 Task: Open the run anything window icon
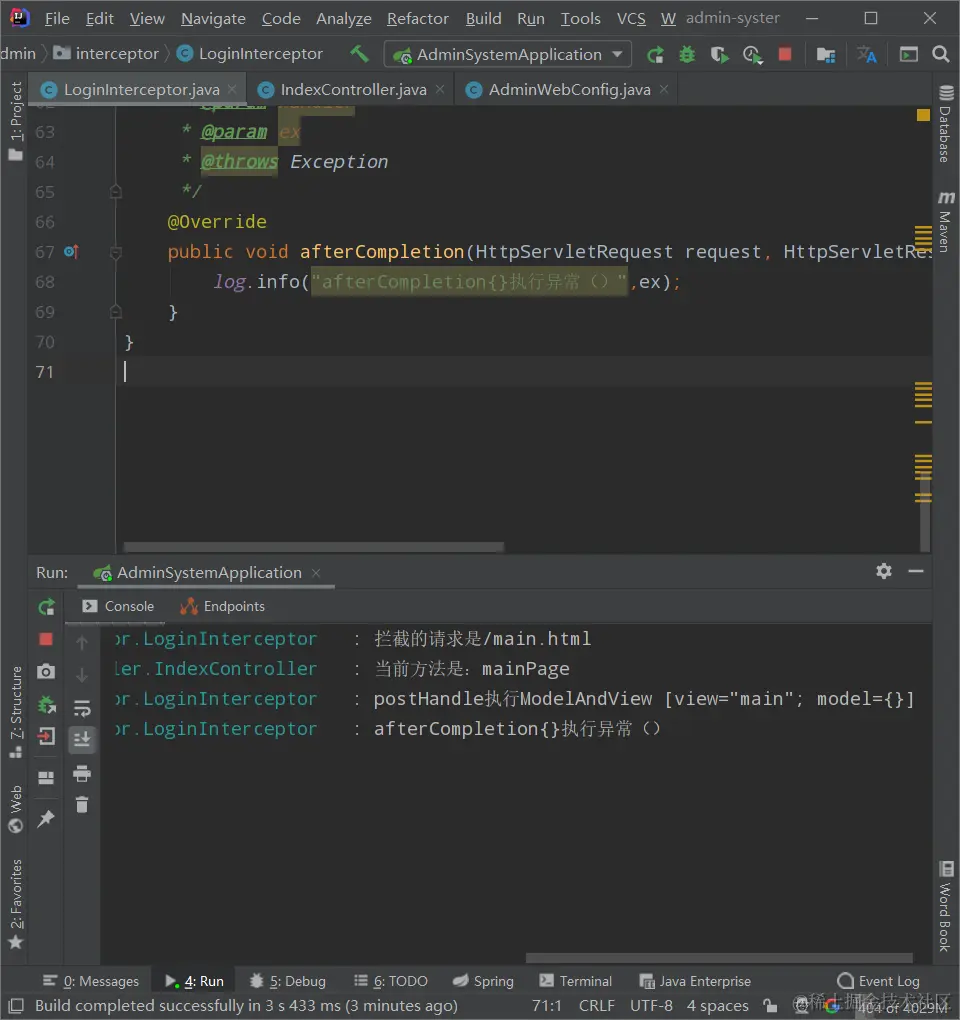click(909, 55)
